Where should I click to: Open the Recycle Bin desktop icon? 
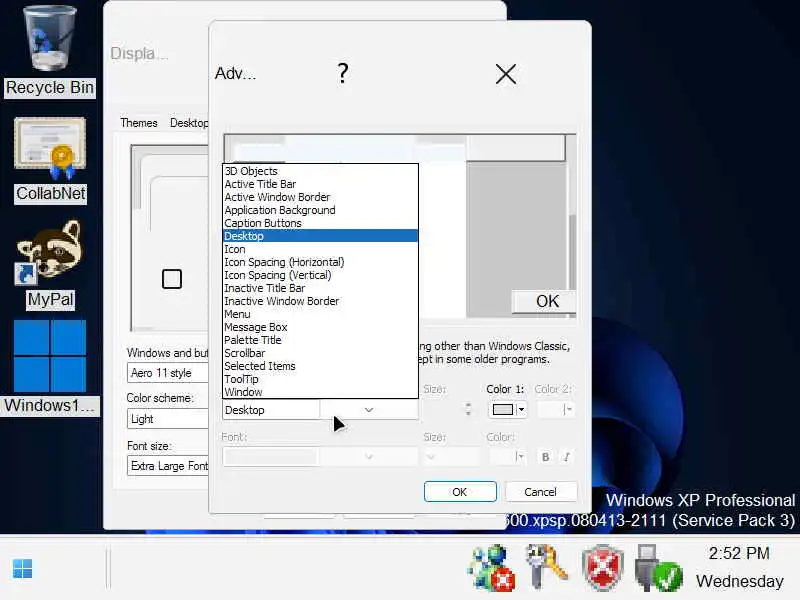pyautogui.click(x=49, y=51)
